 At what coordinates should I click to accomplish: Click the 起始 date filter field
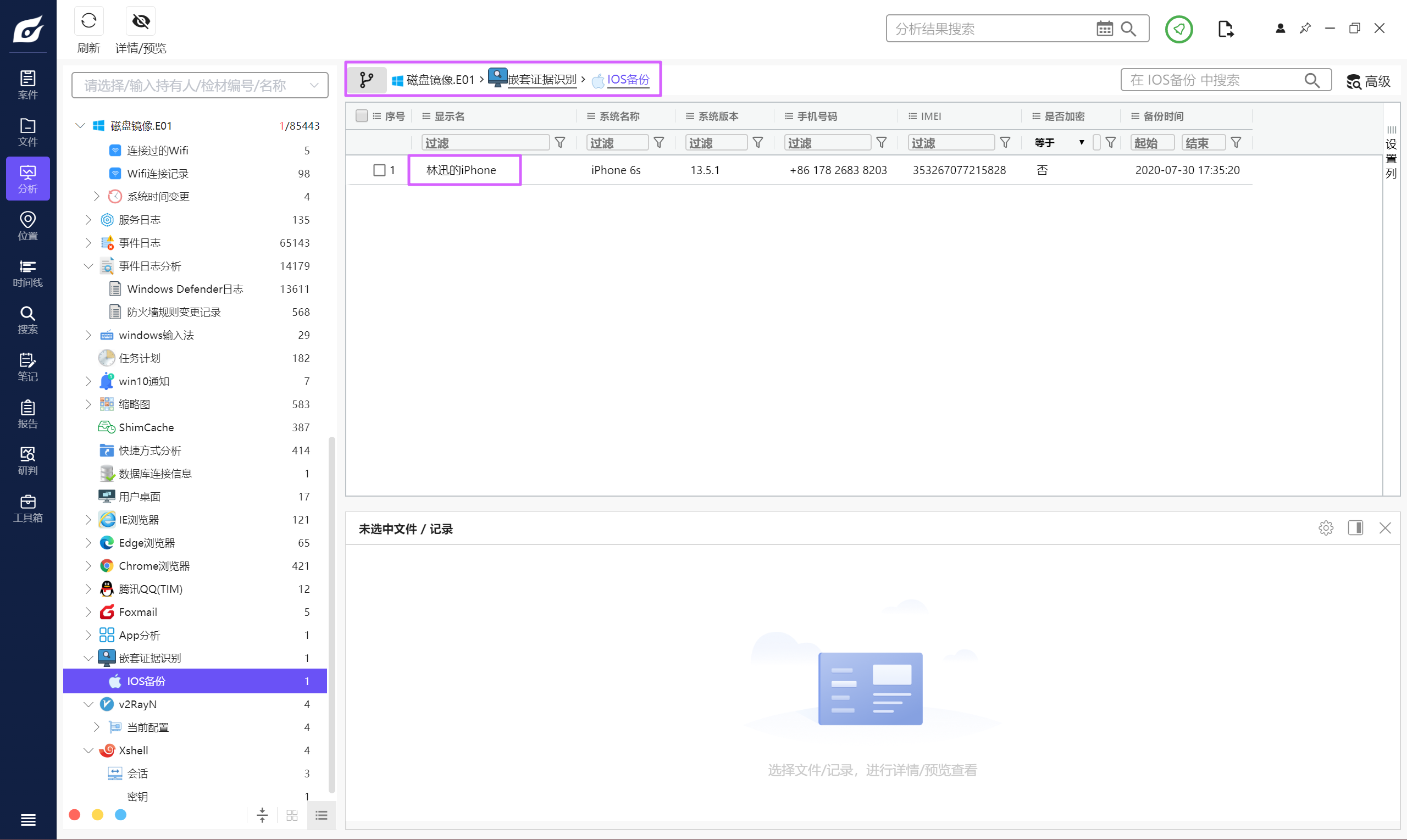tap(1152, 143)
